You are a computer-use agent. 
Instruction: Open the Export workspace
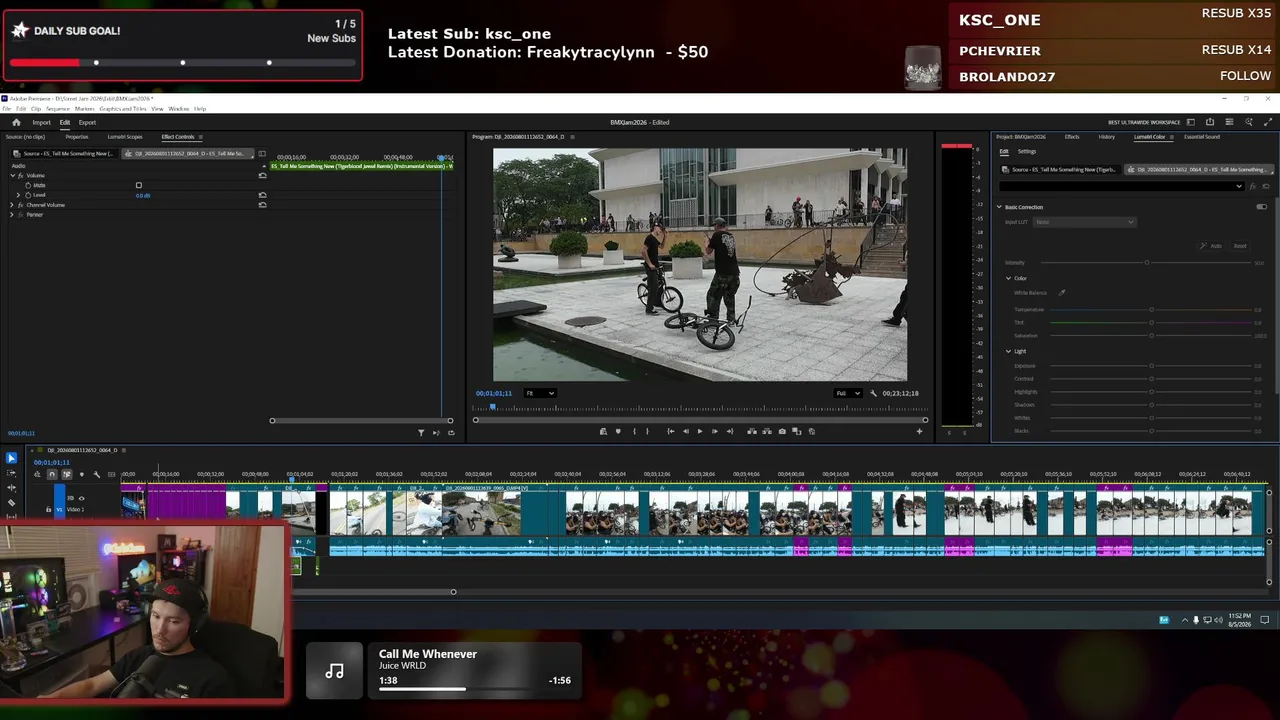[88, 122]
